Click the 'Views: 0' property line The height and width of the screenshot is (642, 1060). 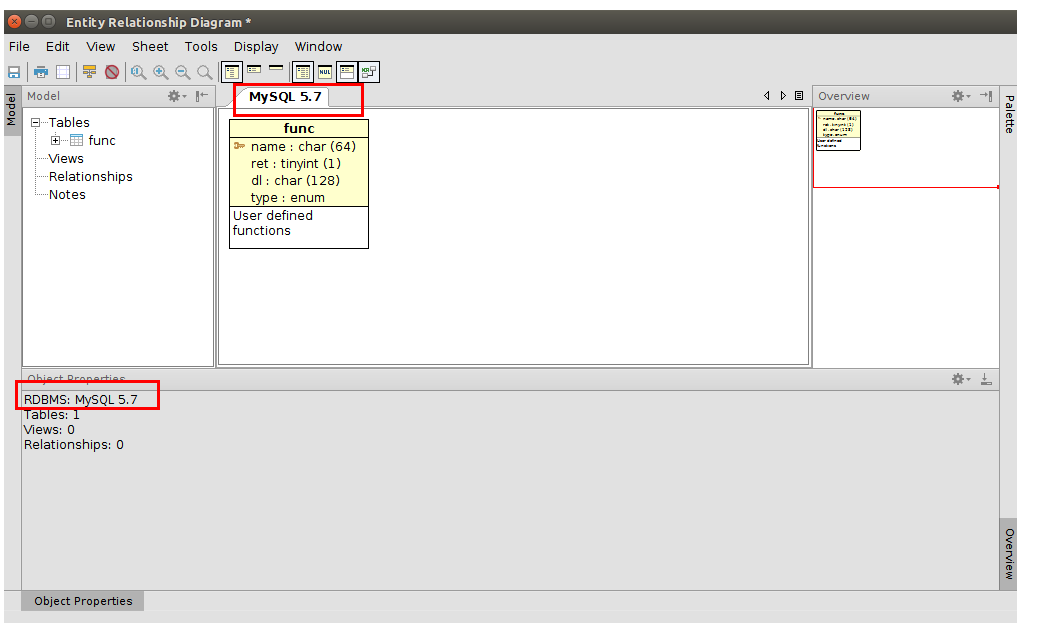[x=49, y=430]
